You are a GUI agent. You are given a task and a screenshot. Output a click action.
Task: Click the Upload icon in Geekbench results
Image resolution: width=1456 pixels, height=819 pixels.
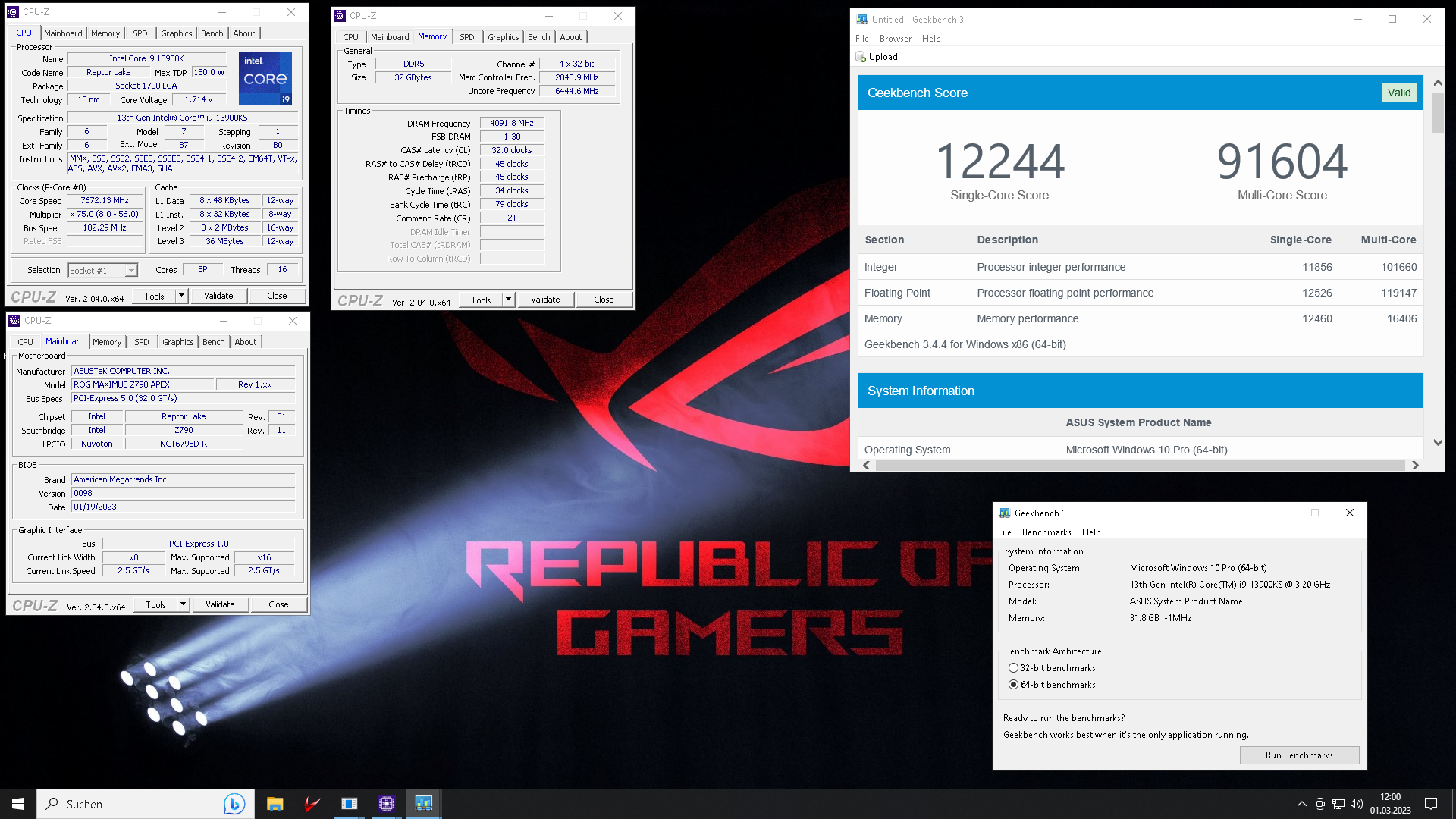tap(861, 57)
